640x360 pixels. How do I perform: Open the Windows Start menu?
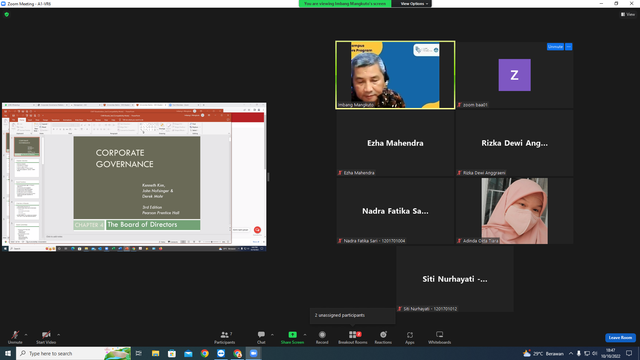click(x=8, y=353)
